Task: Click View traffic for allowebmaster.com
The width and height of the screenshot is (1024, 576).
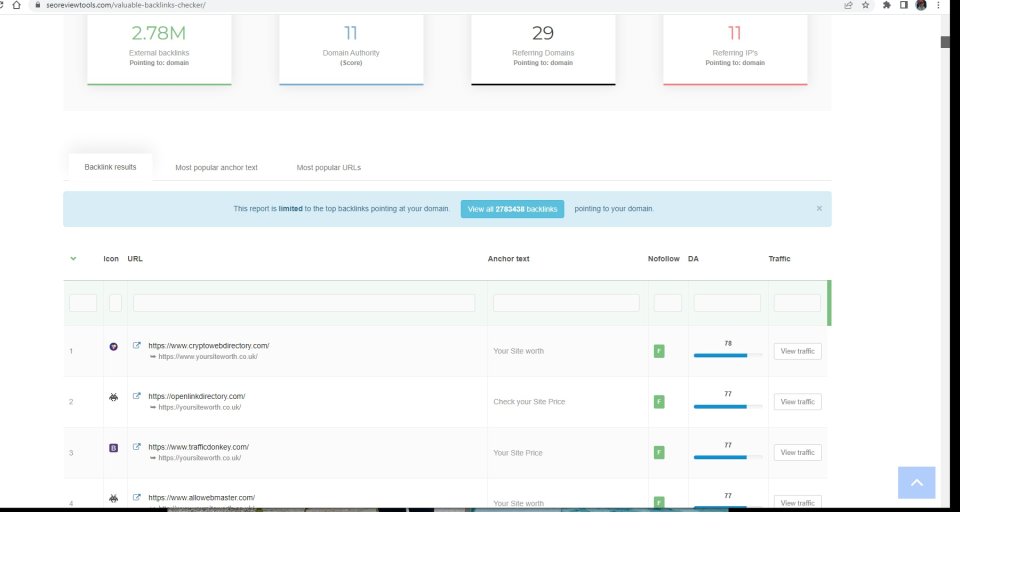Action: point(797,502)
